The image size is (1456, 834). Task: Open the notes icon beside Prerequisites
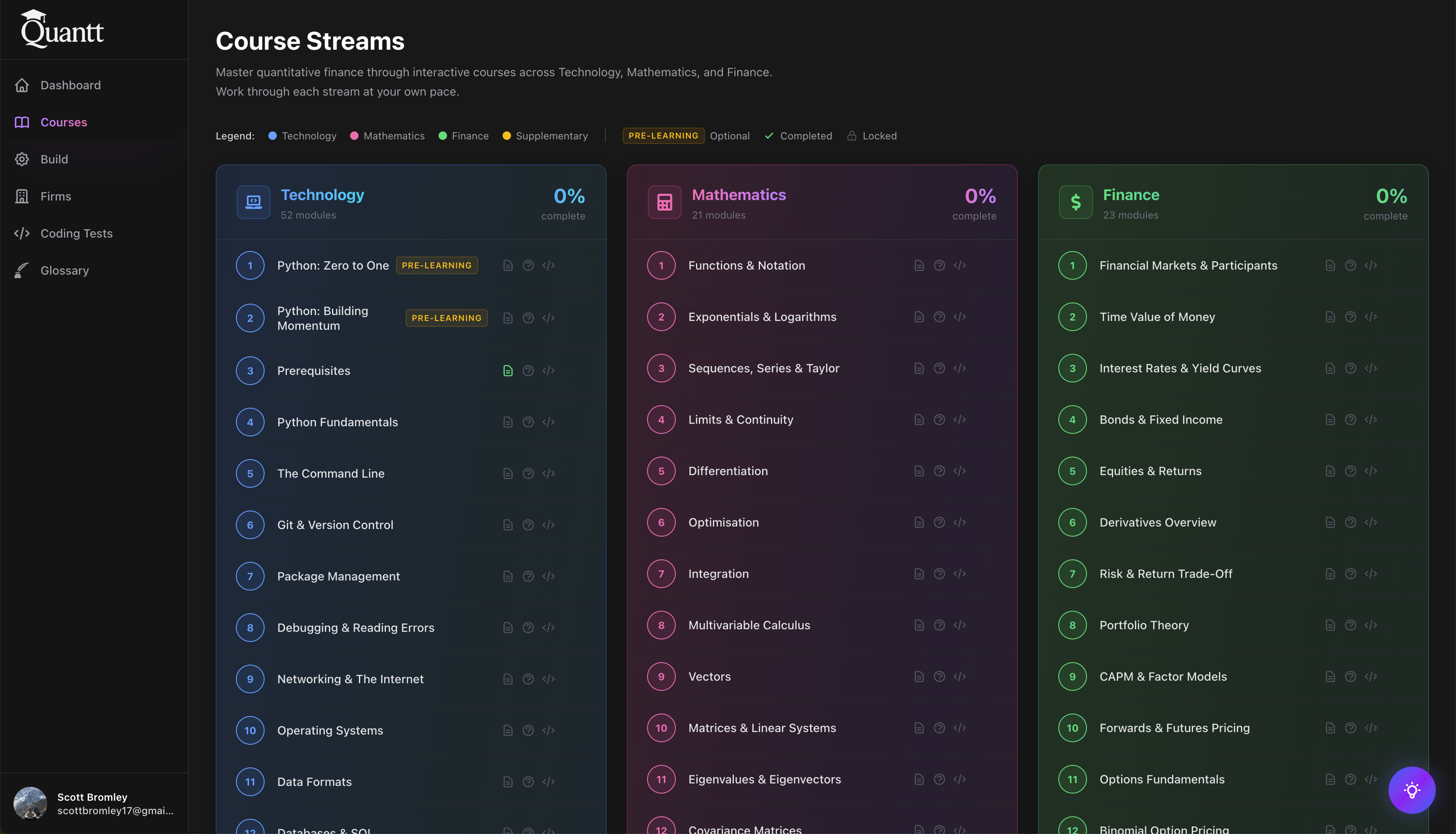(x=508, y=370)
